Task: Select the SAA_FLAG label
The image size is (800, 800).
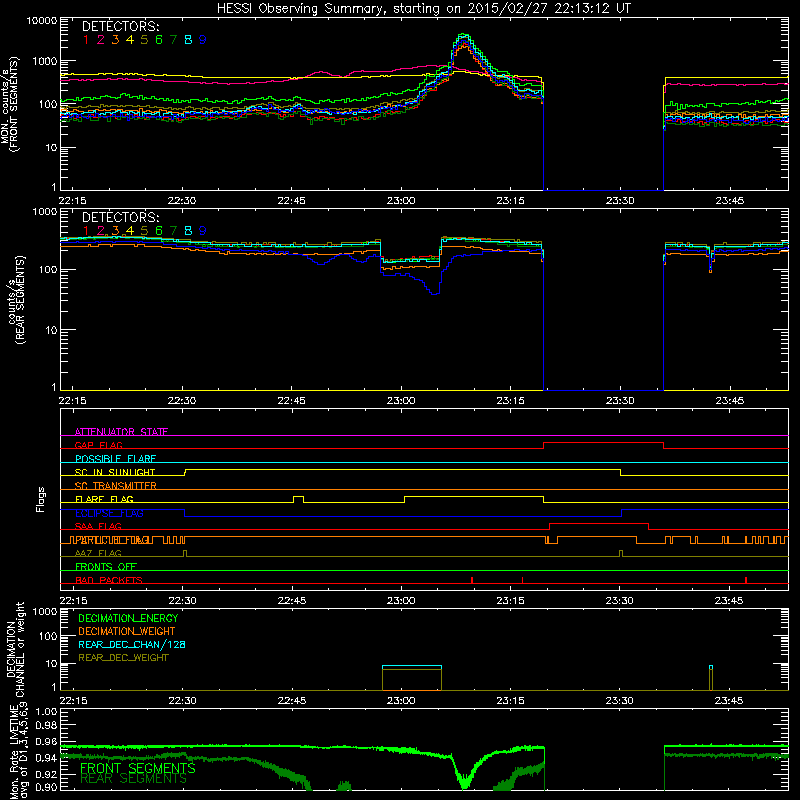Action: point(98,526)
